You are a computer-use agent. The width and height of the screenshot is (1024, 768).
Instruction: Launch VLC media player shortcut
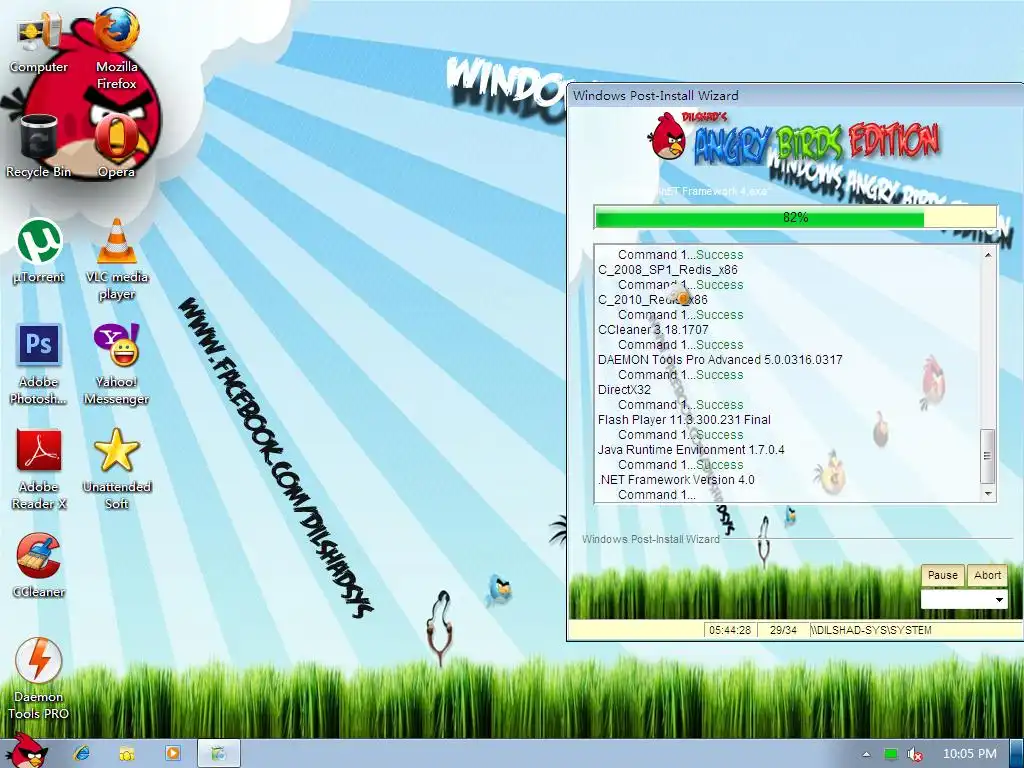click(x=116, y=260)
